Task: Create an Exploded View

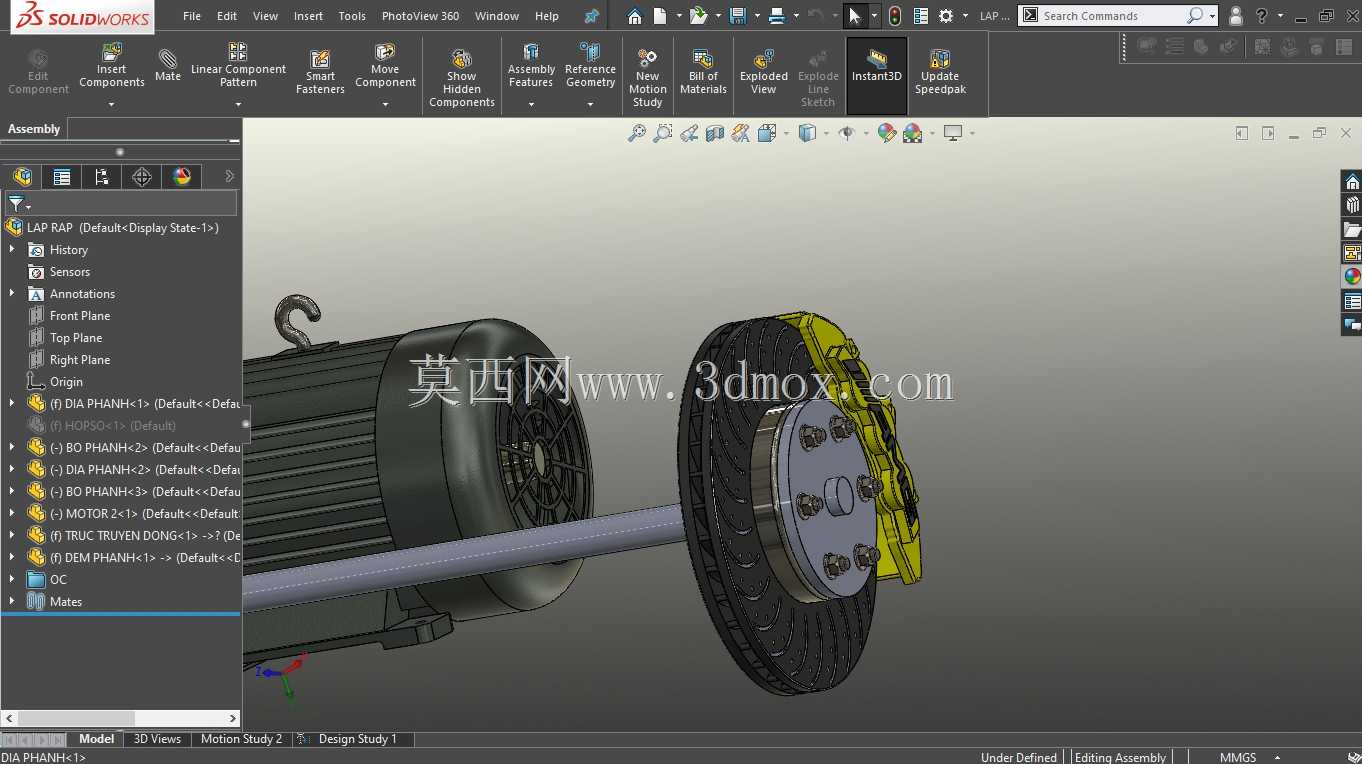Action: pyautogui.click(x=764, y=72)
